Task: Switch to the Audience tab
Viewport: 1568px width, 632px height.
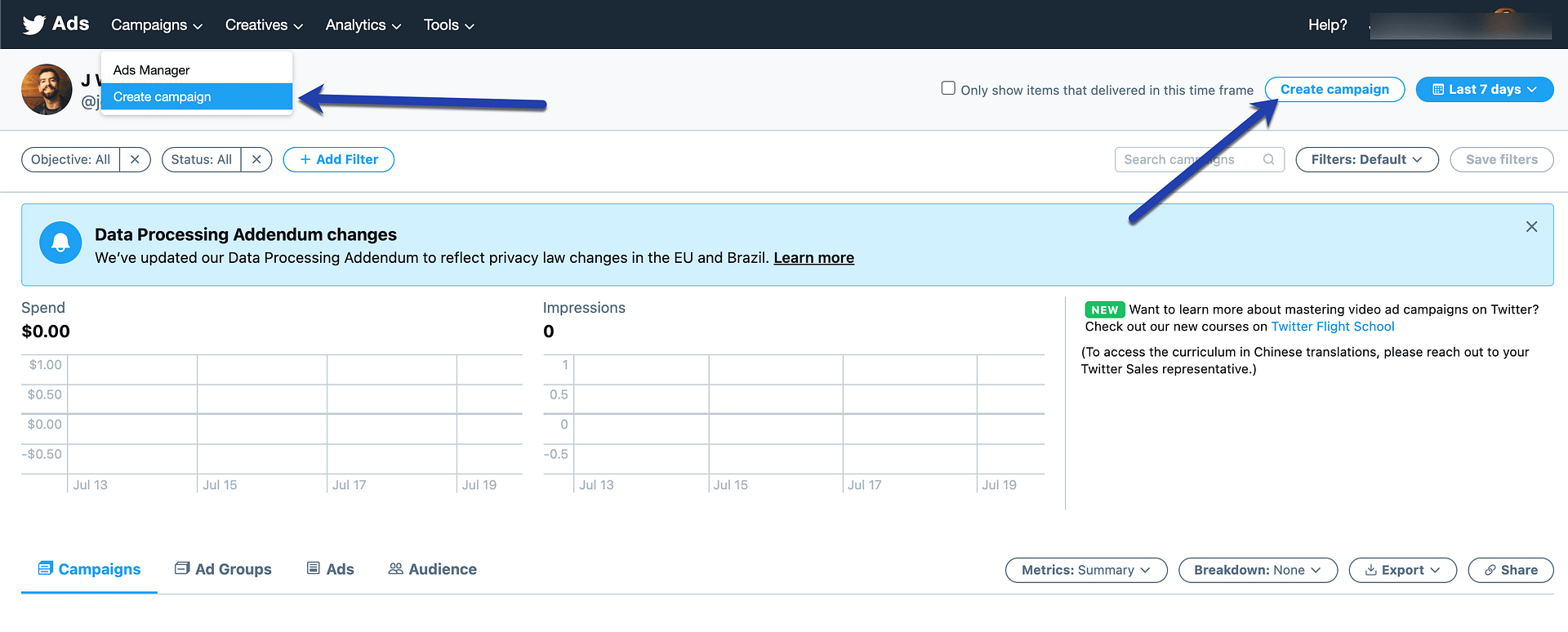Action: tap(432, 569)
